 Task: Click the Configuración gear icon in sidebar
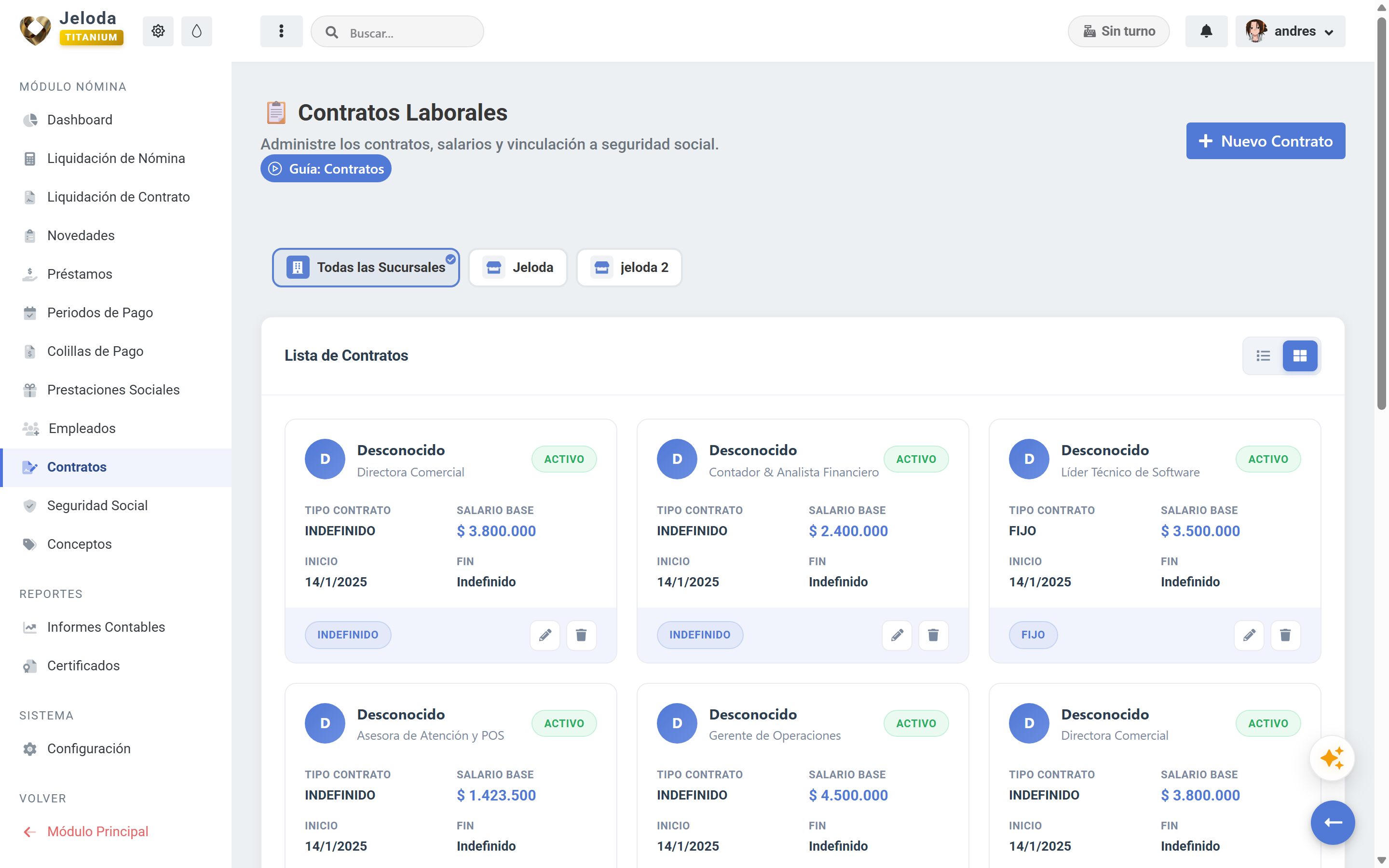click(x=30, y=748)
